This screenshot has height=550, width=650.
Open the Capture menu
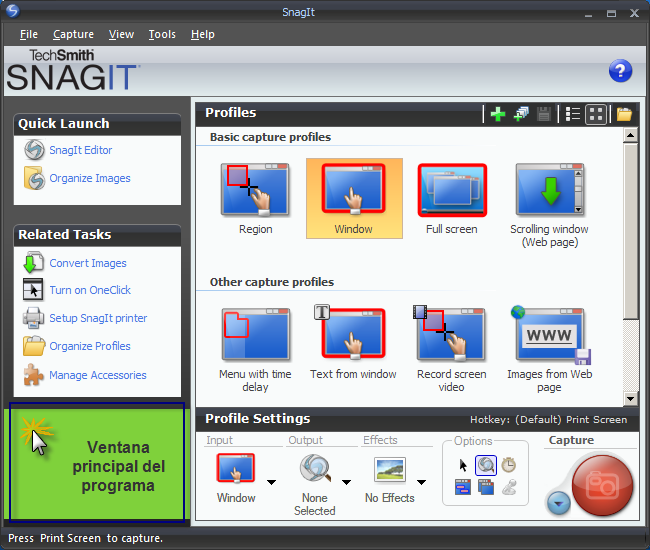pos(73,34)
